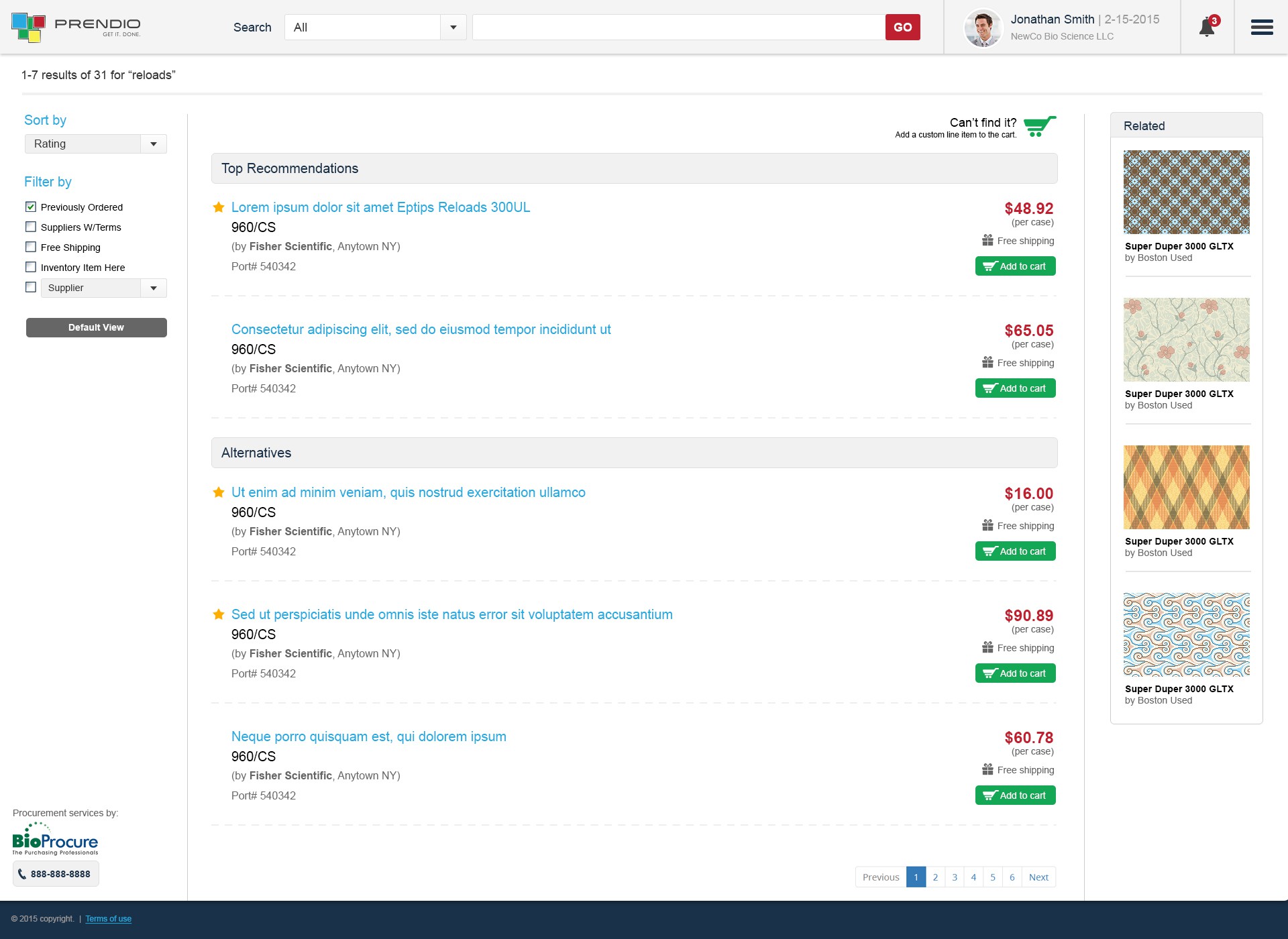Open the Sort by Rating dropdown
The height and width of the screenshot is (939, 1288).
pos(96,144)
